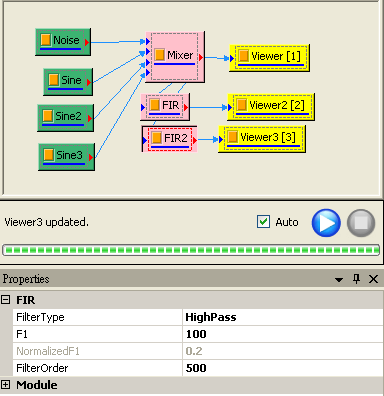
Task: Select the Noise source node icon
Action: tap(45, 40)
